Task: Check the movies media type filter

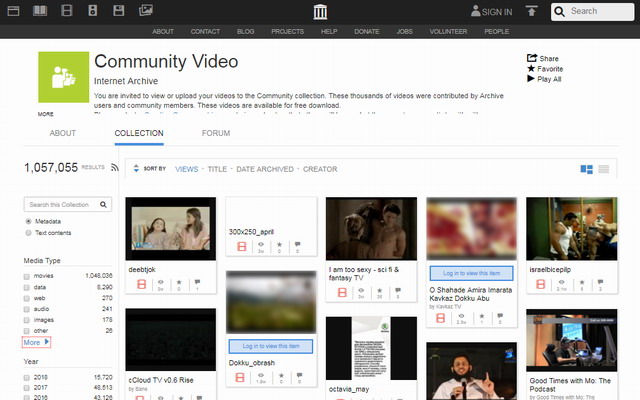Action: (28, 274)
